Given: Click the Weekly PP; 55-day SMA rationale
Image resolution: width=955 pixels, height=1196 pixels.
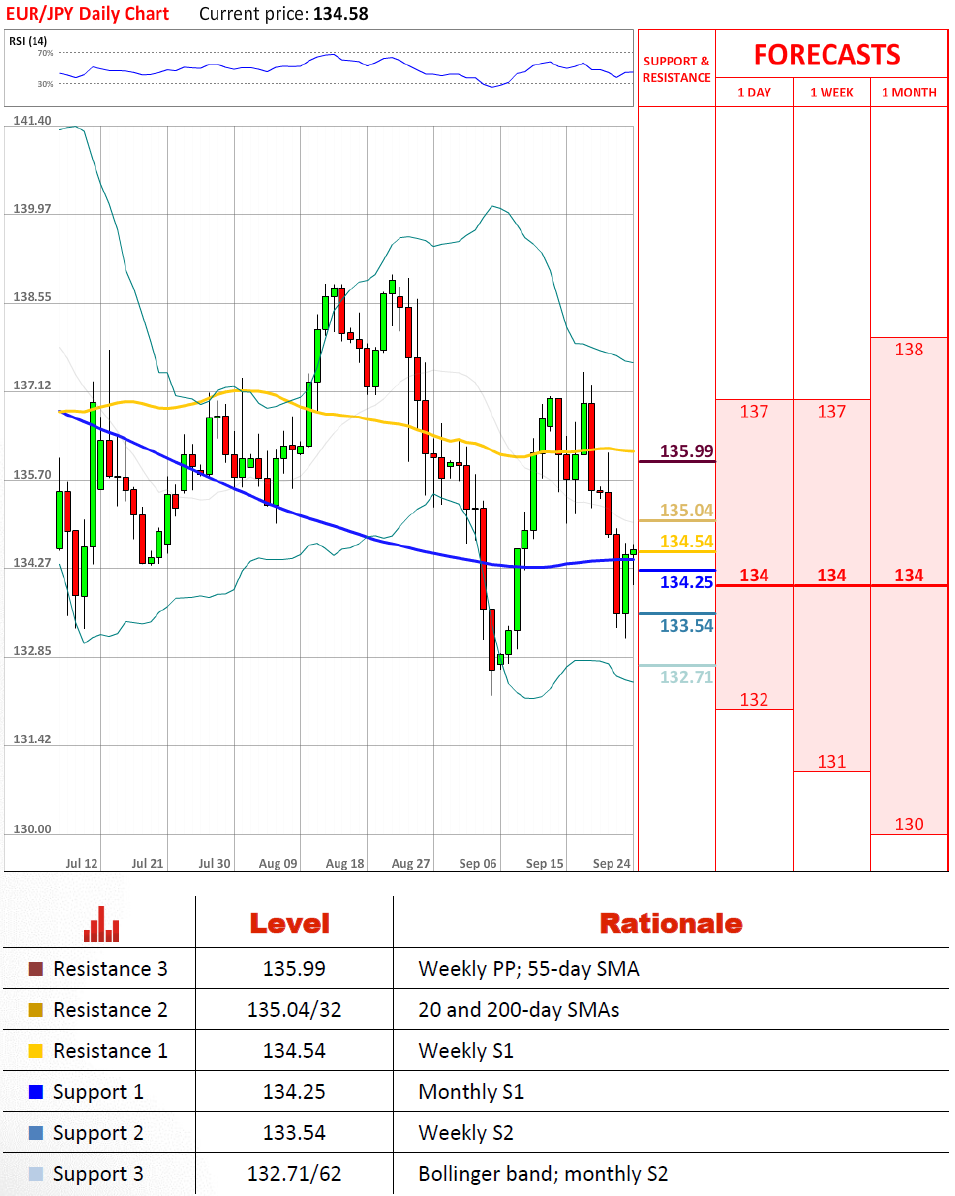Looking at the screenshot, I should point(529,969).
